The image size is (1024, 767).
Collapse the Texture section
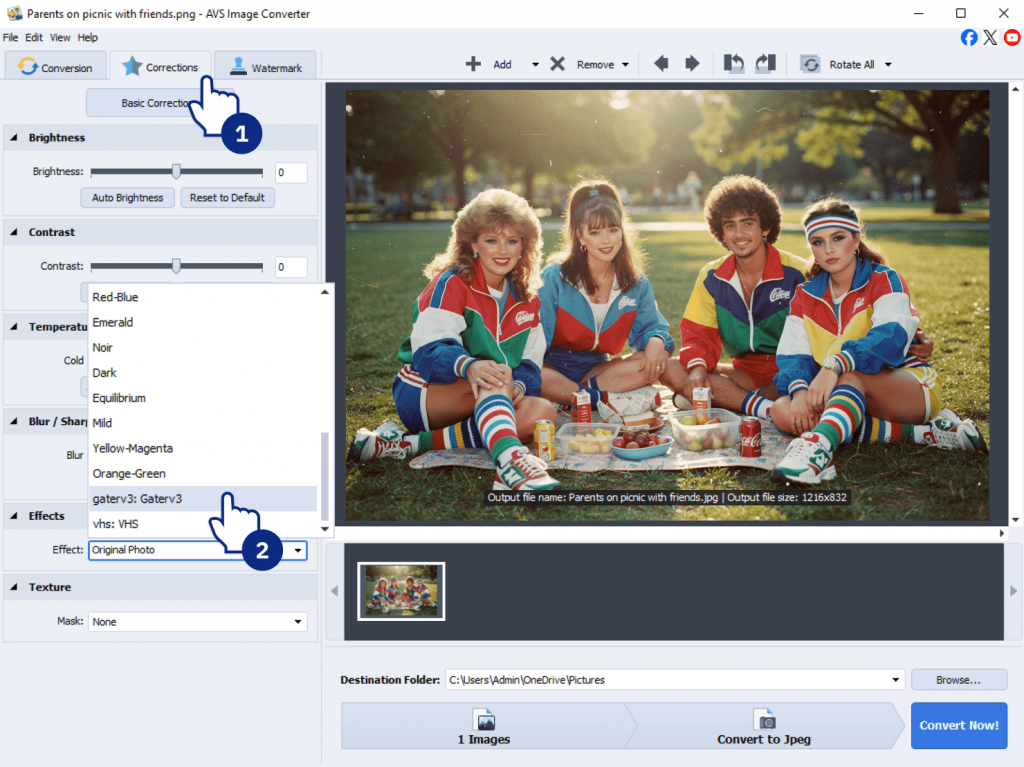(x=15, y=588)
